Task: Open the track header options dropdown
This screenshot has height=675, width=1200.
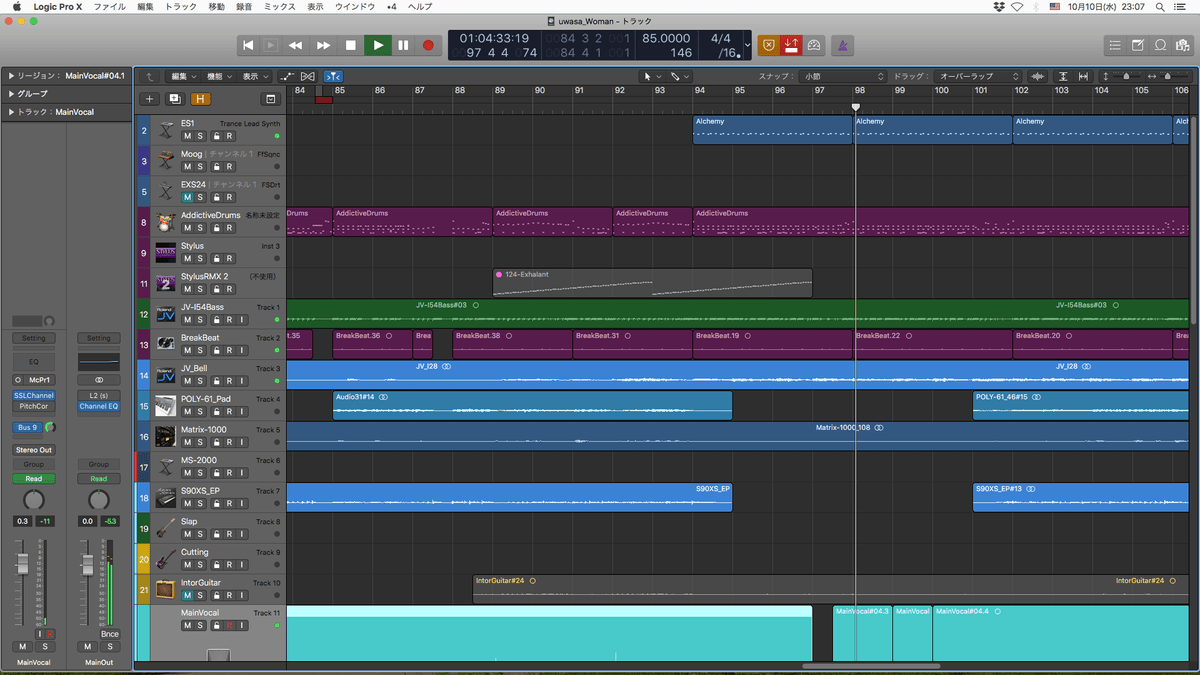Action: coord(270,99)
